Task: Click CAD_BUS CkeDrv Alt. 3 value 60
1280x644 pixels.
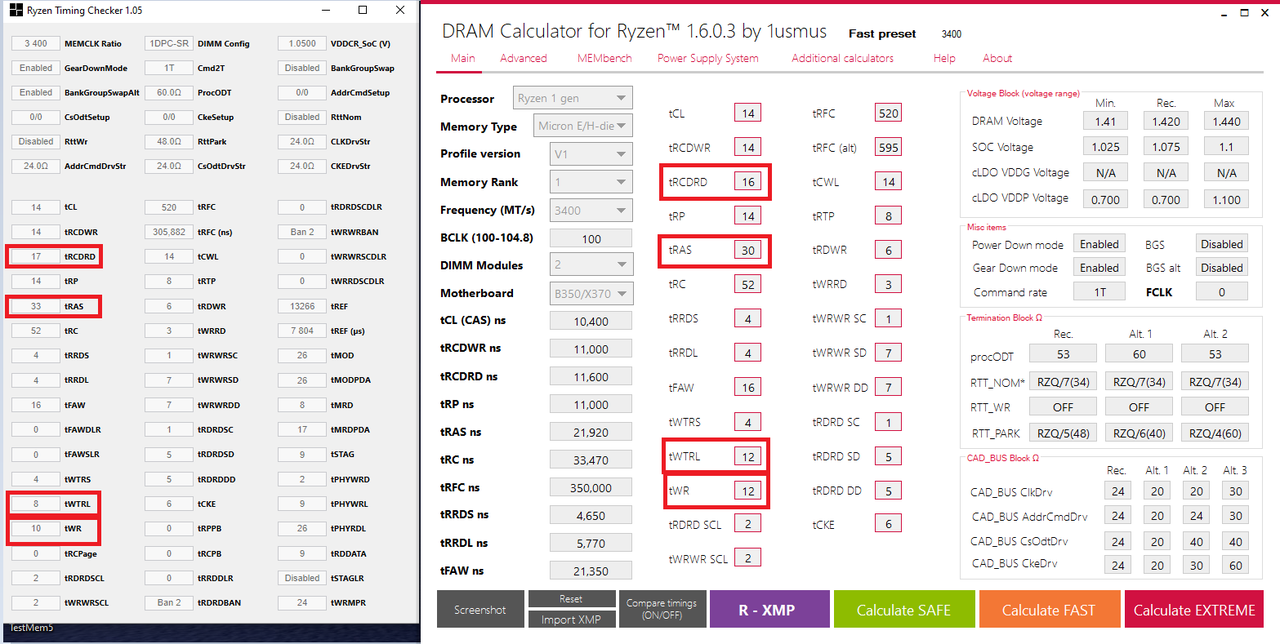Action: pos(1236,565)
